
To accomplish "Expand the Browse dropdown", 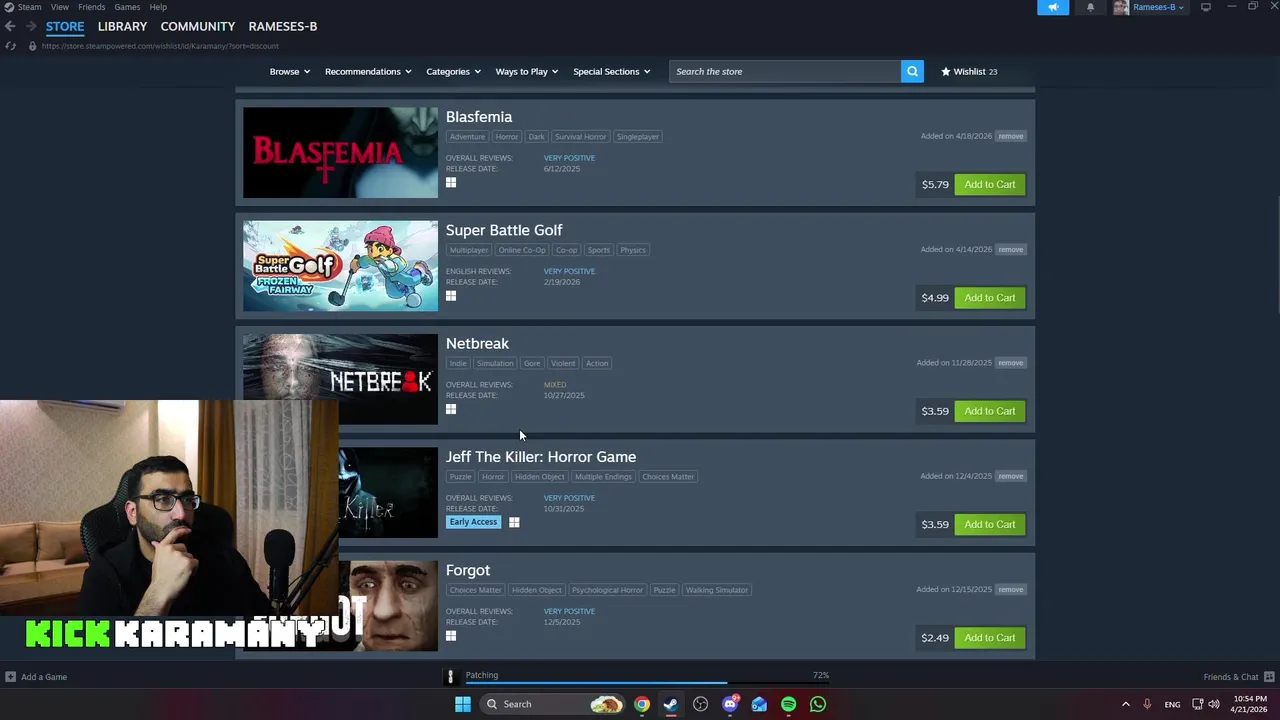I will tap(290, 71).
